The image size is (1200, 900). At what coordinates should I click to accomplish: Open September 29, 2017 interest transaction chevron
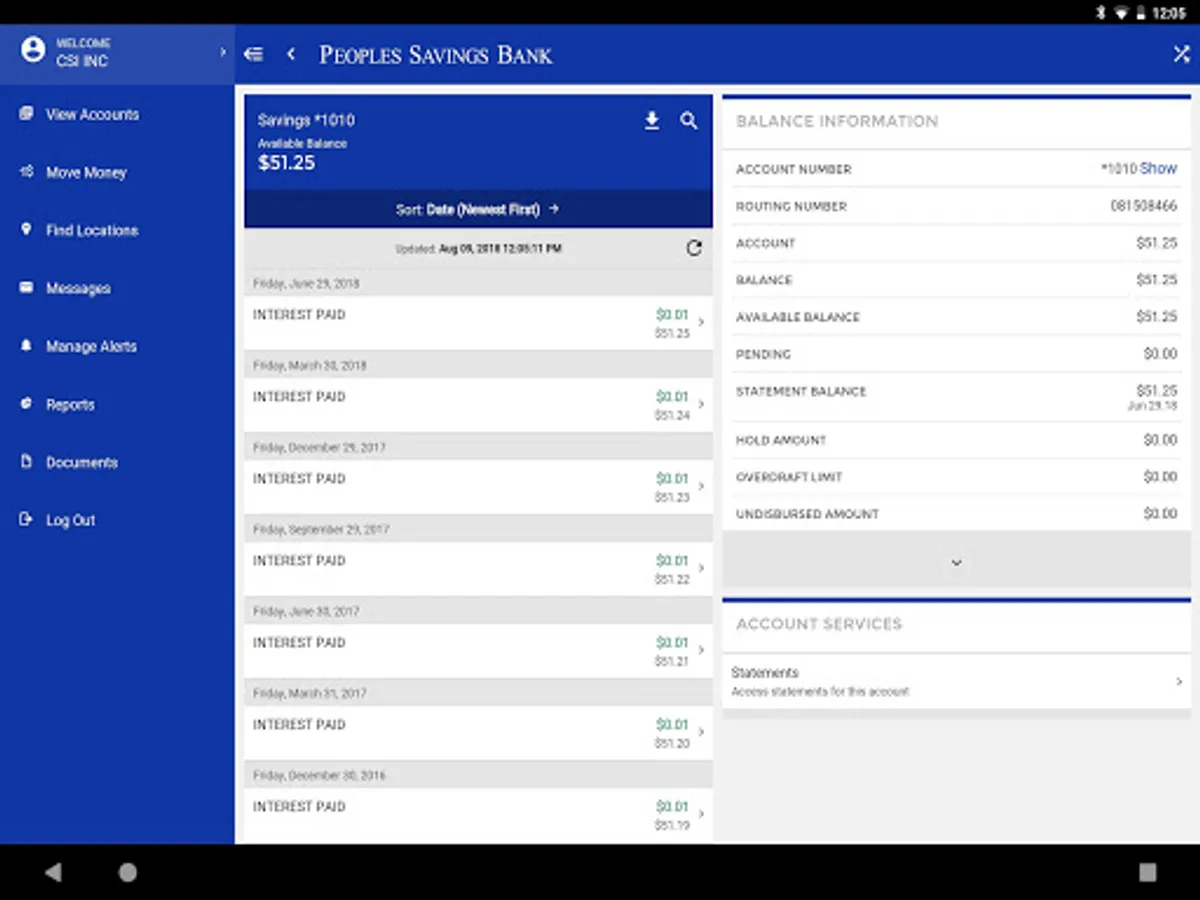(x=701, y=568)
